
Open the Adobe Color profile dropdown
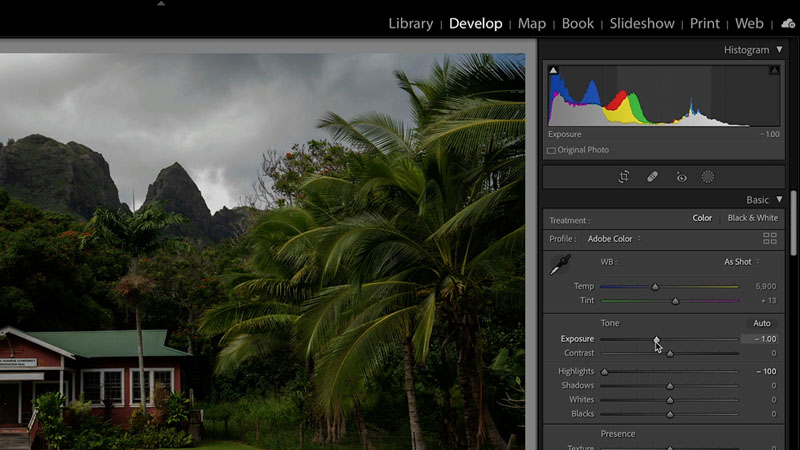click(x=614, y=239)
